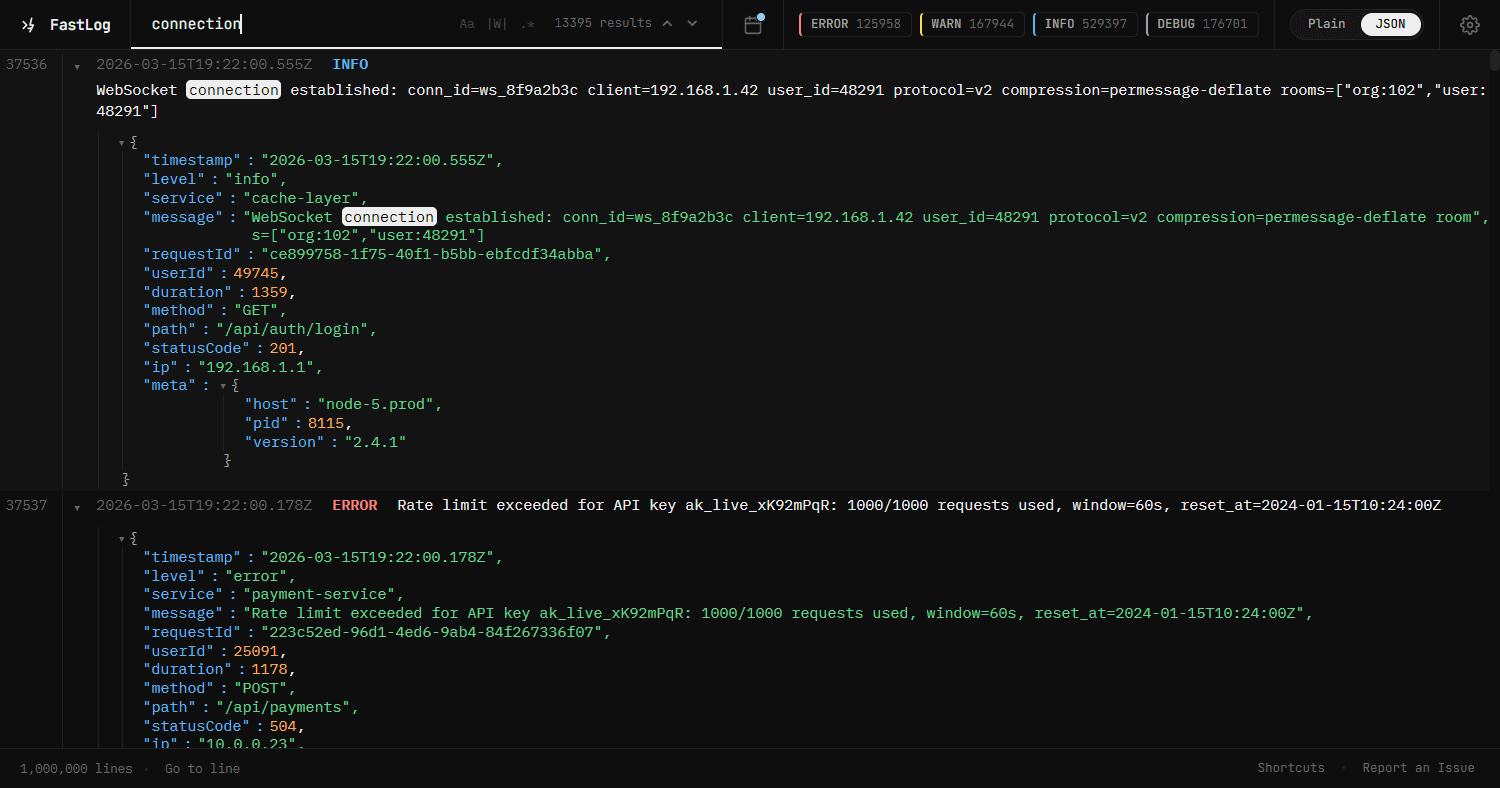Toggle whole word search option

pos(497,24)
